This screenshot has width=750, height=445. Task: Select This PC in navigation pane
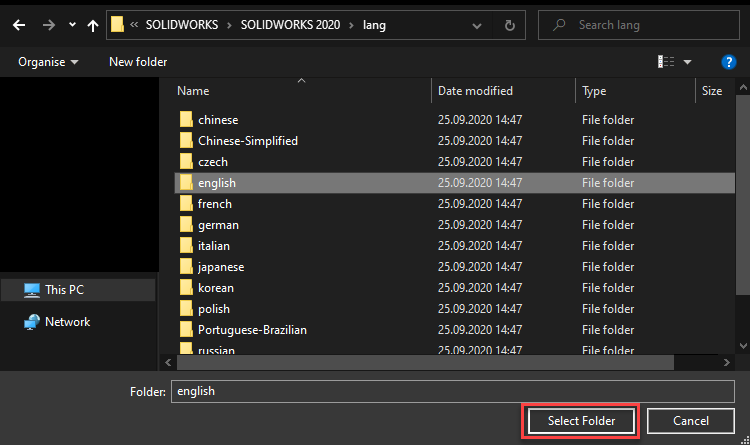click(x=64, y=290)
